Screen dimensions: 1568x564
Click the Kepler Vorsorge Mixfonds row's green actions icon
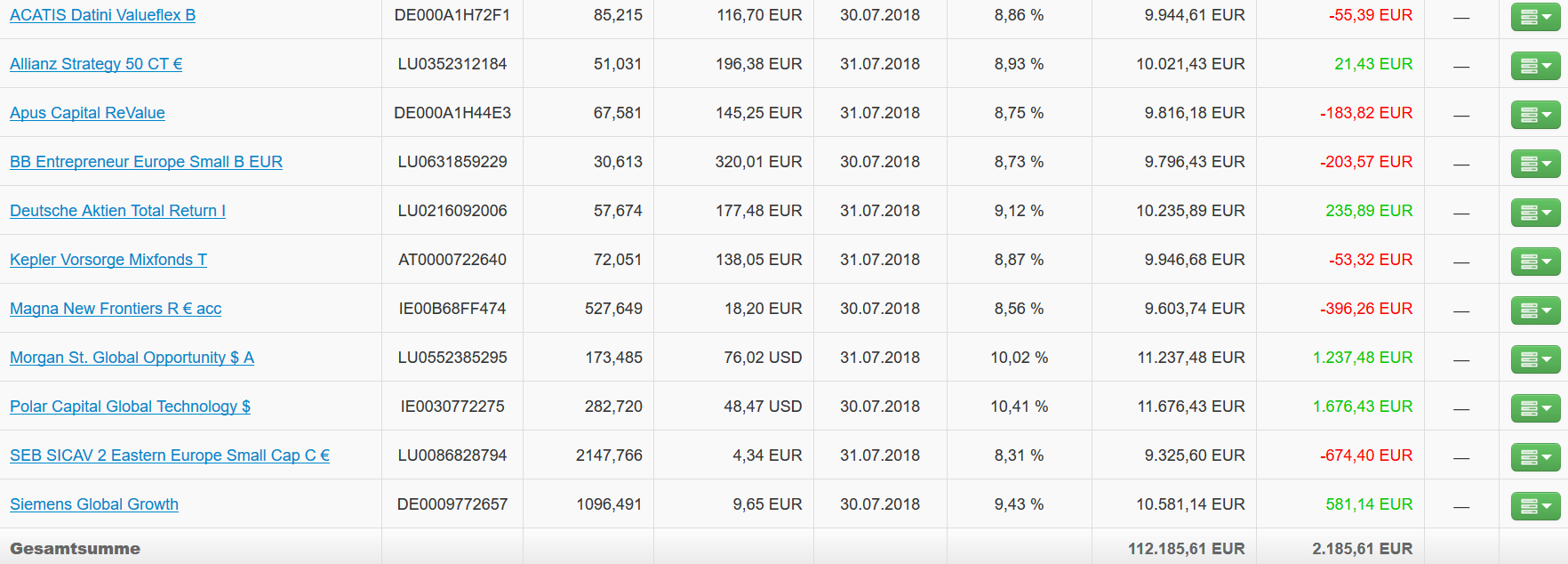coord(1535,262)
